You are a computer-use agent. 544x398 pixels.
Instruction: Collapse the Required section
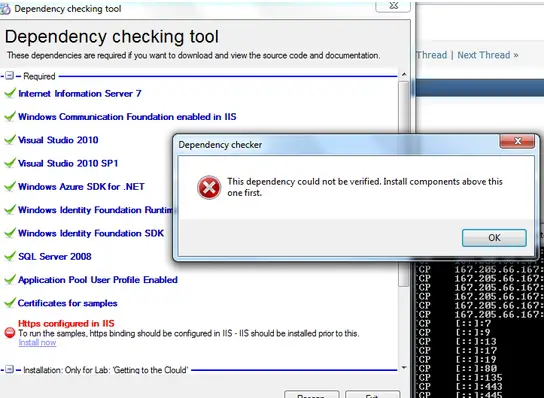tap(10, 76)
